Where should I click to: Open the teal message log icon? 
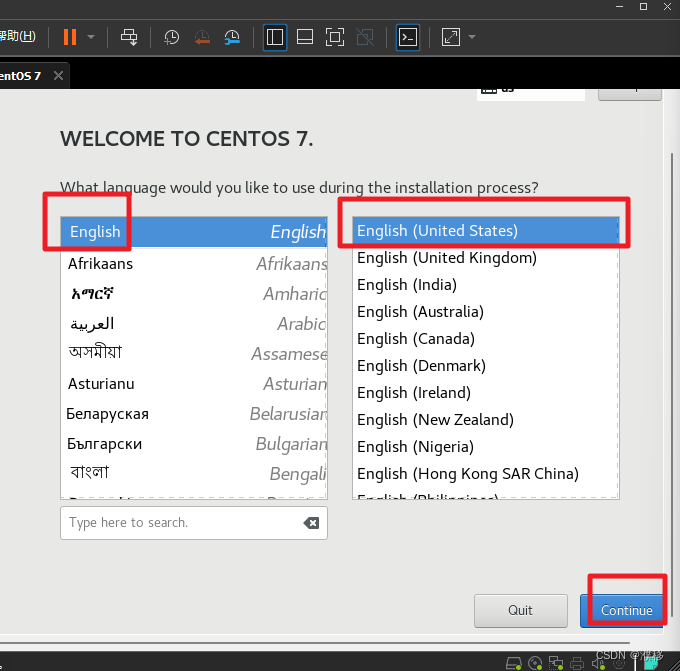[650, 663]
